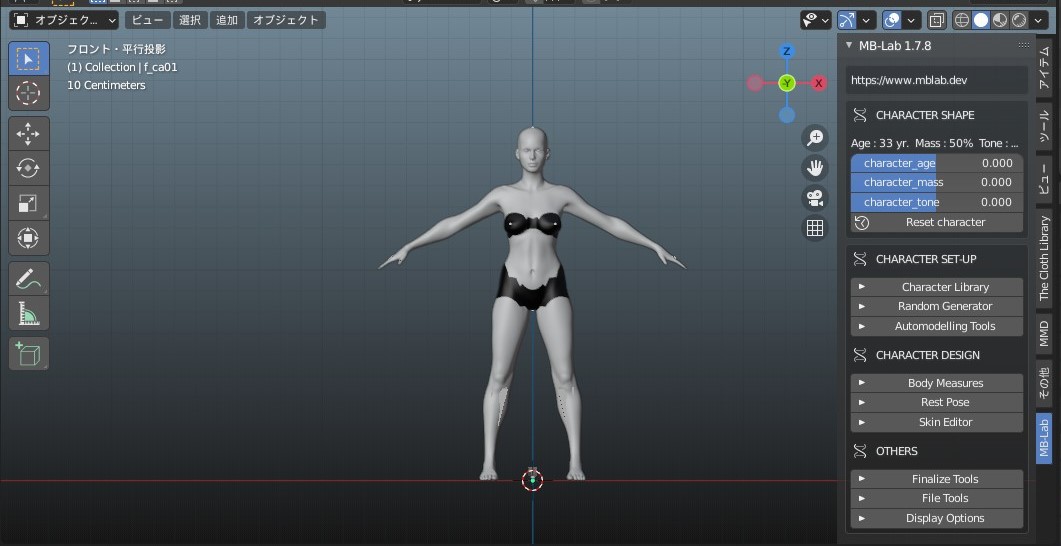Click the Y axis on navigation gizmo
The image size is (1061, 546).
pos(786,83)
